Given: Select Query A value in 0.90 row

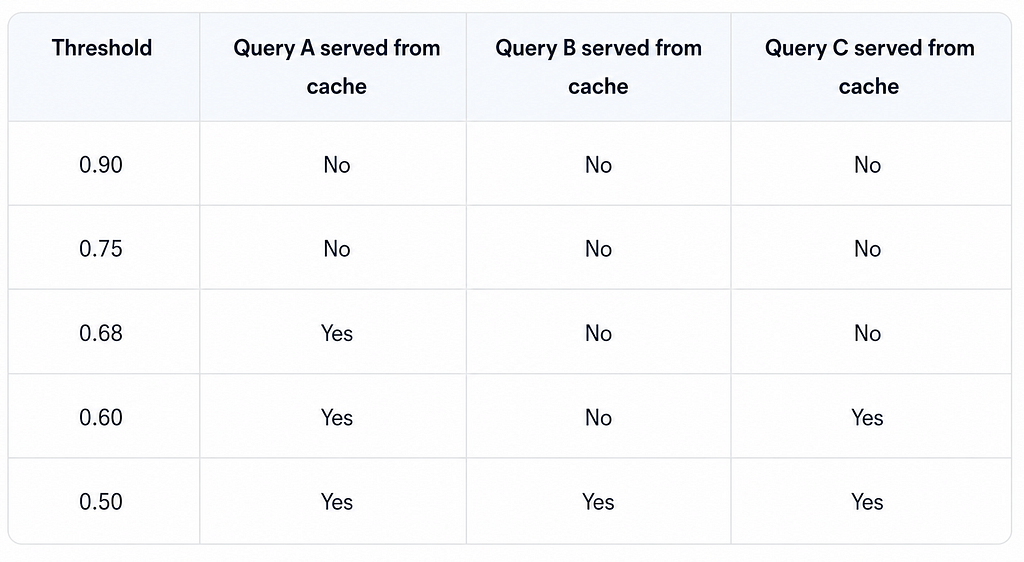Looking at the screenshot, I should [x=337, y=164].
